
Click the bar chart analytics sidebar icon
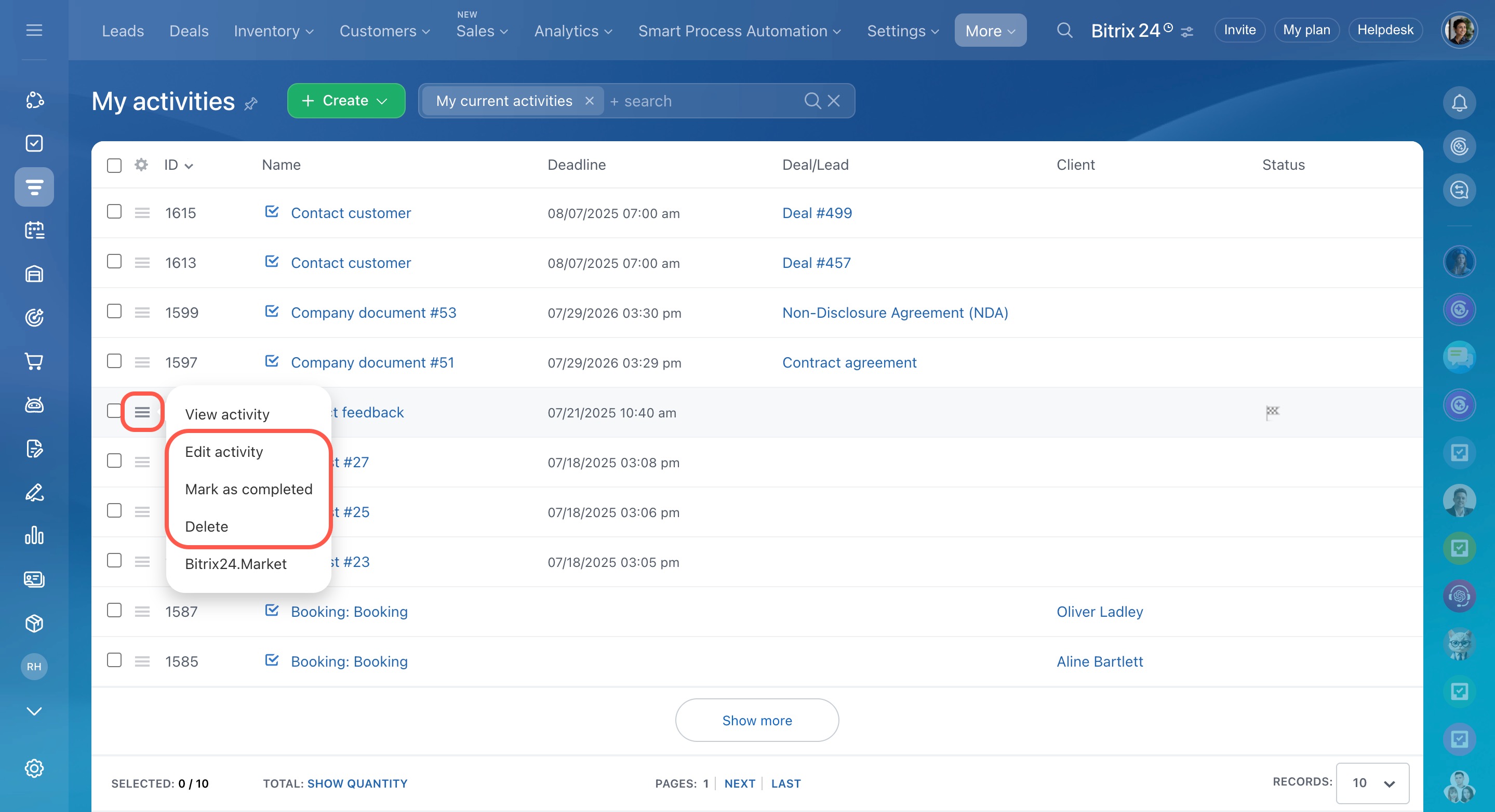(34, 535)
